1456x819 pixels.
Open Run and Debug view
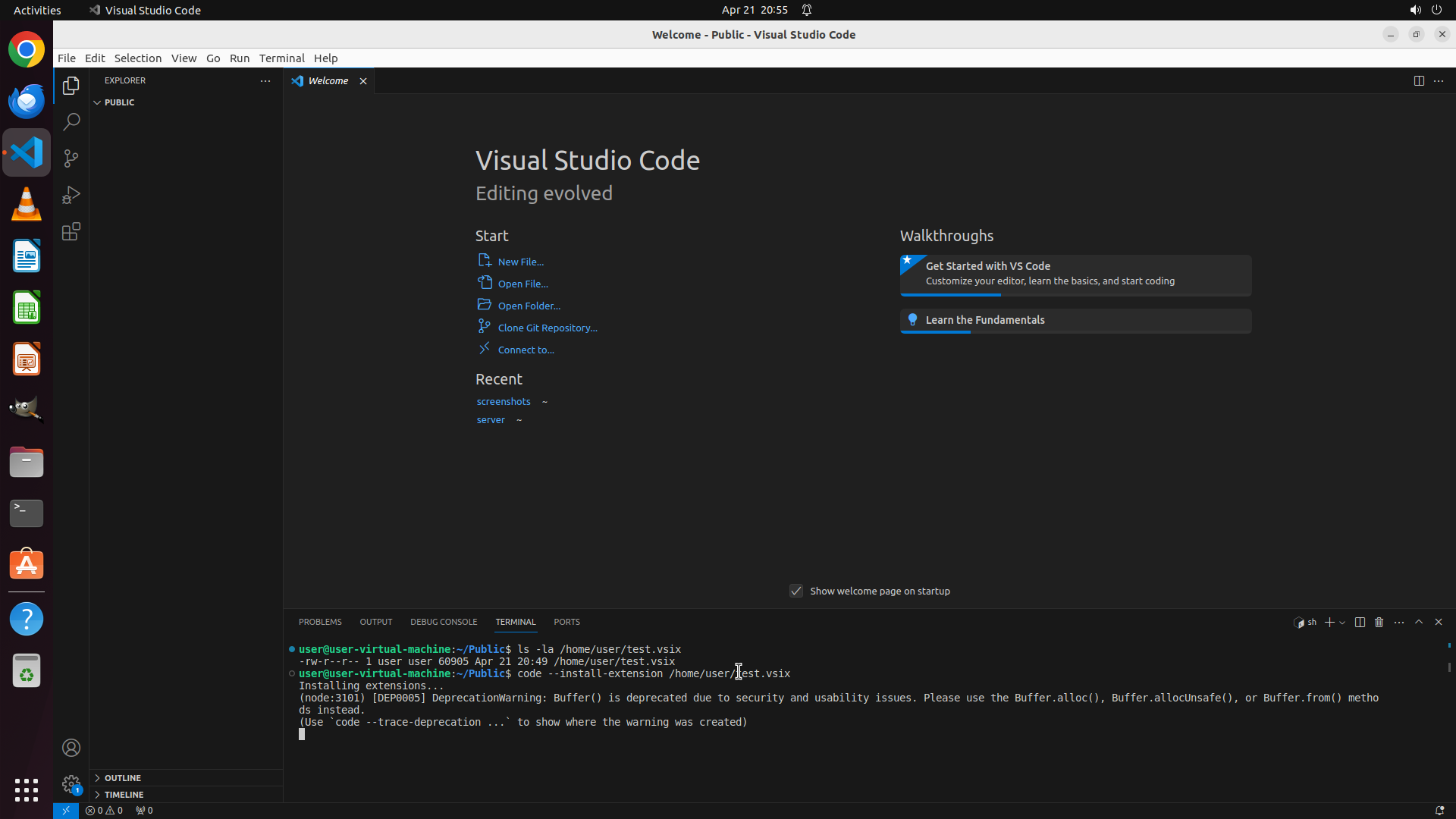click(x=71, y=195)
